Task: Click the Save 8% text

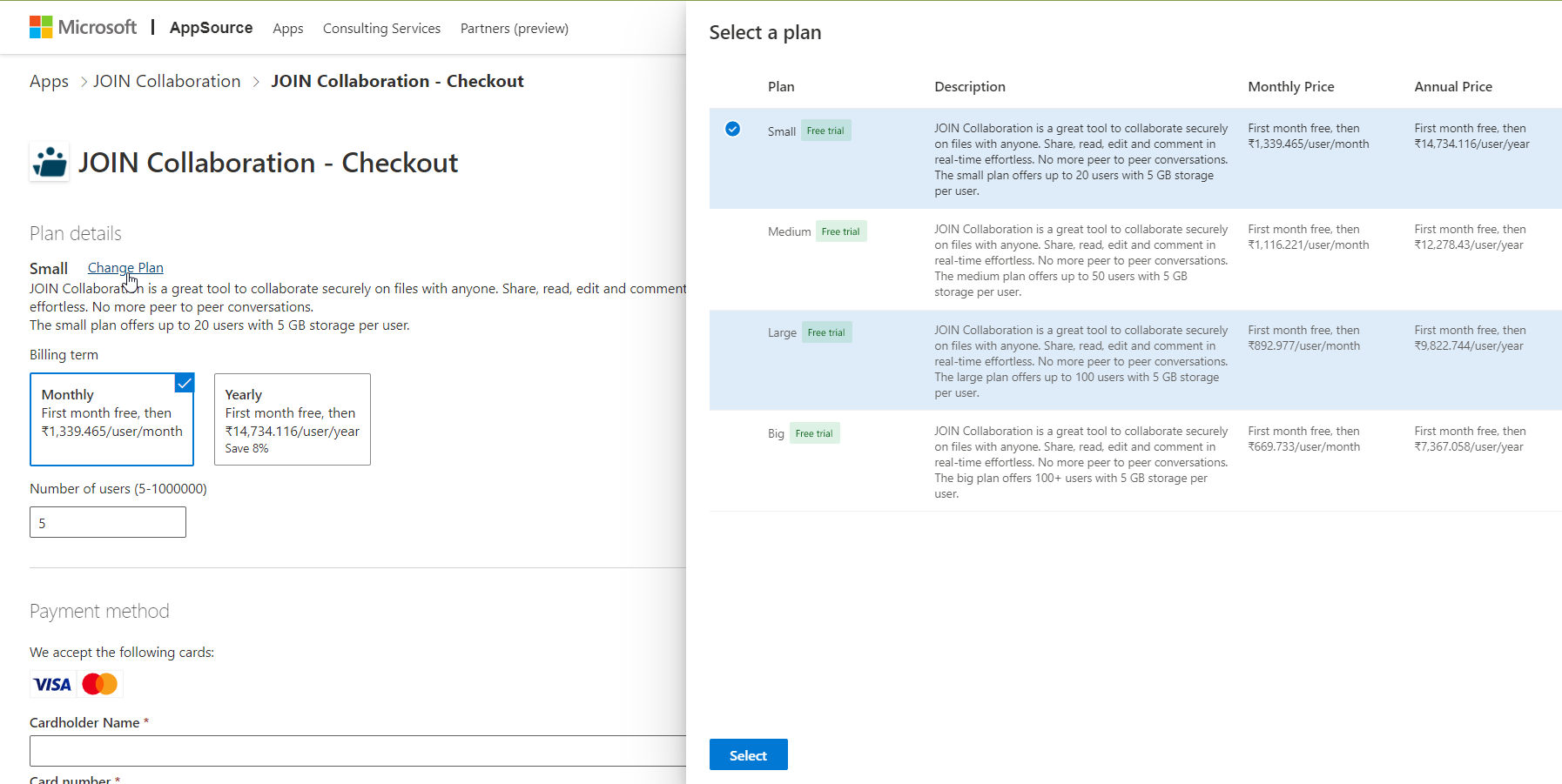Action: pyautogui.click(x=246, y=448)
